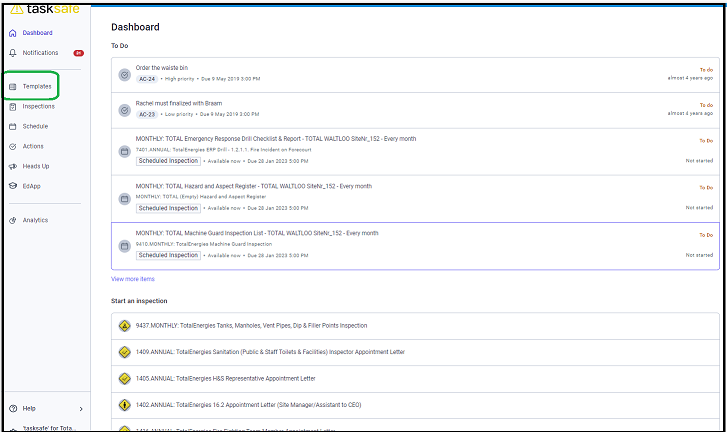Click the Notifications bell icon

click(x=13, y=53)
